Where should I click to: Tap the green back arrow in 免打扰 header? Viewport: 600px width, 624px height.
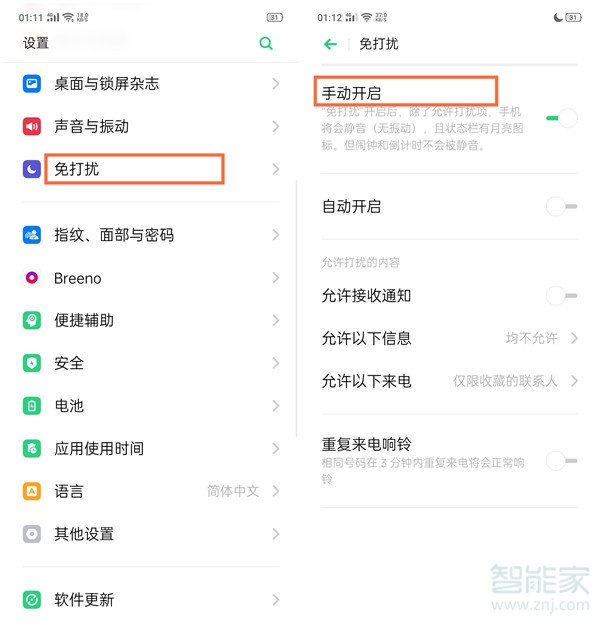click(x=330, y=44)
